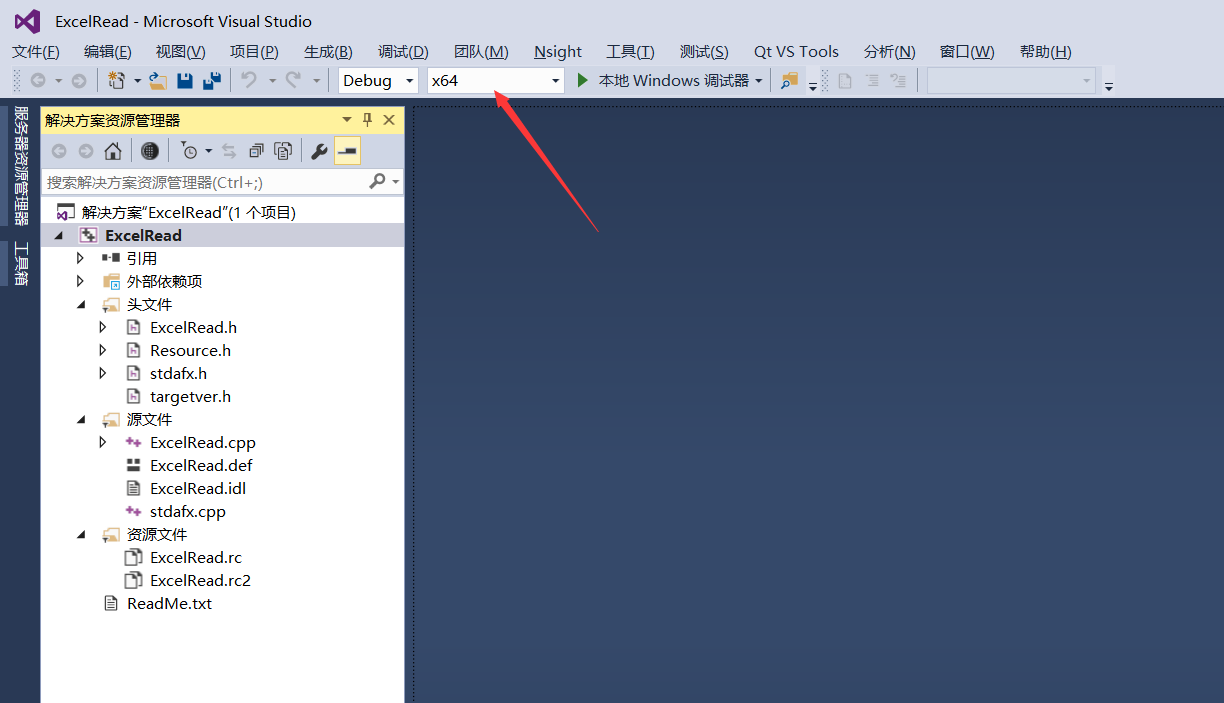
Task: Click the Solution Explorer search field
Action: (x=205, y=182)
